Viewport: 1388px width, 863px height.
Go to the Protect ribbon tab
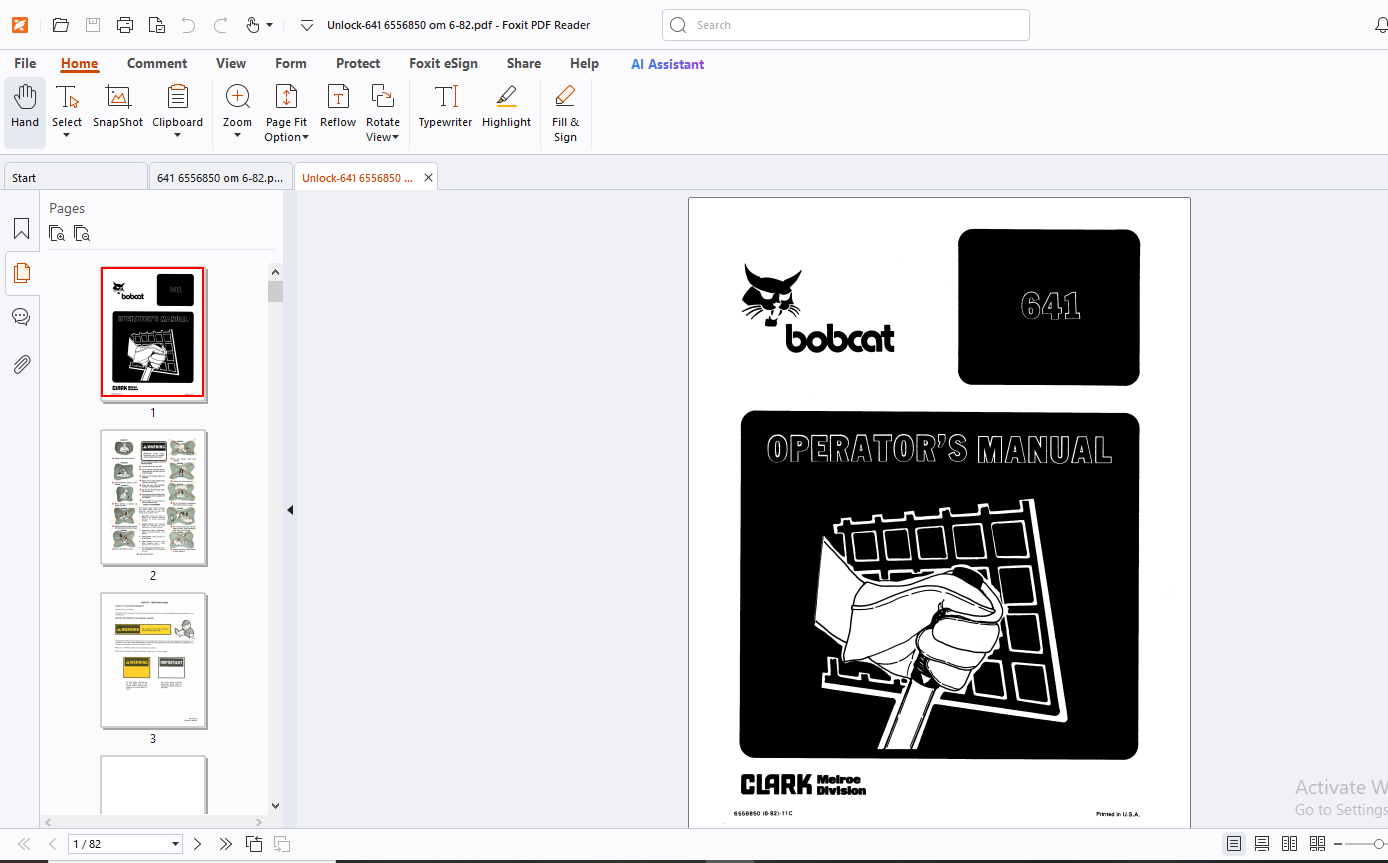coord(358,63)
